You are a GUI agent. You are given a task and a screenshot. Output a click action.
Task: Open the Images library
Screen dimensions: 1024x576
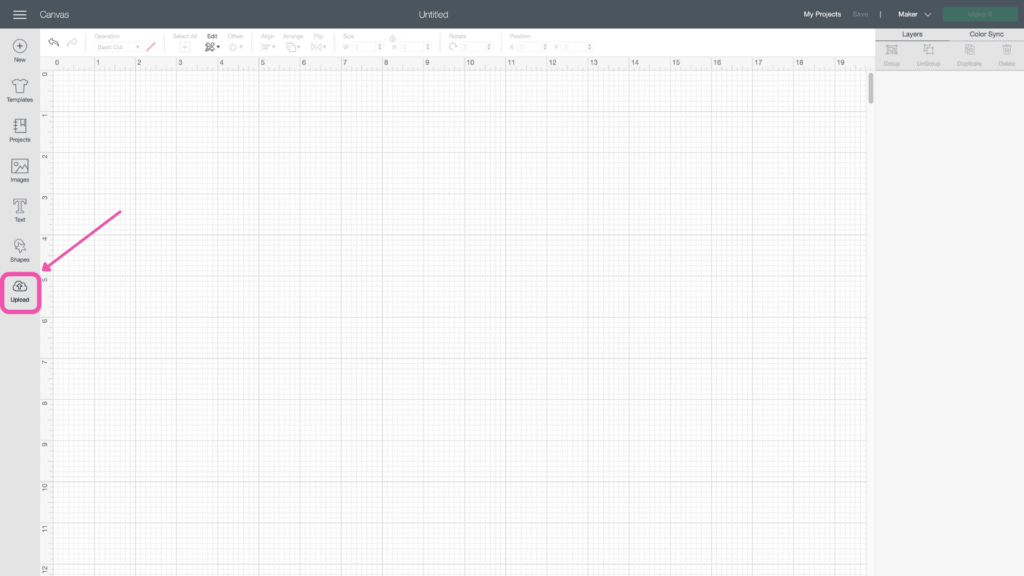point(20,170)
